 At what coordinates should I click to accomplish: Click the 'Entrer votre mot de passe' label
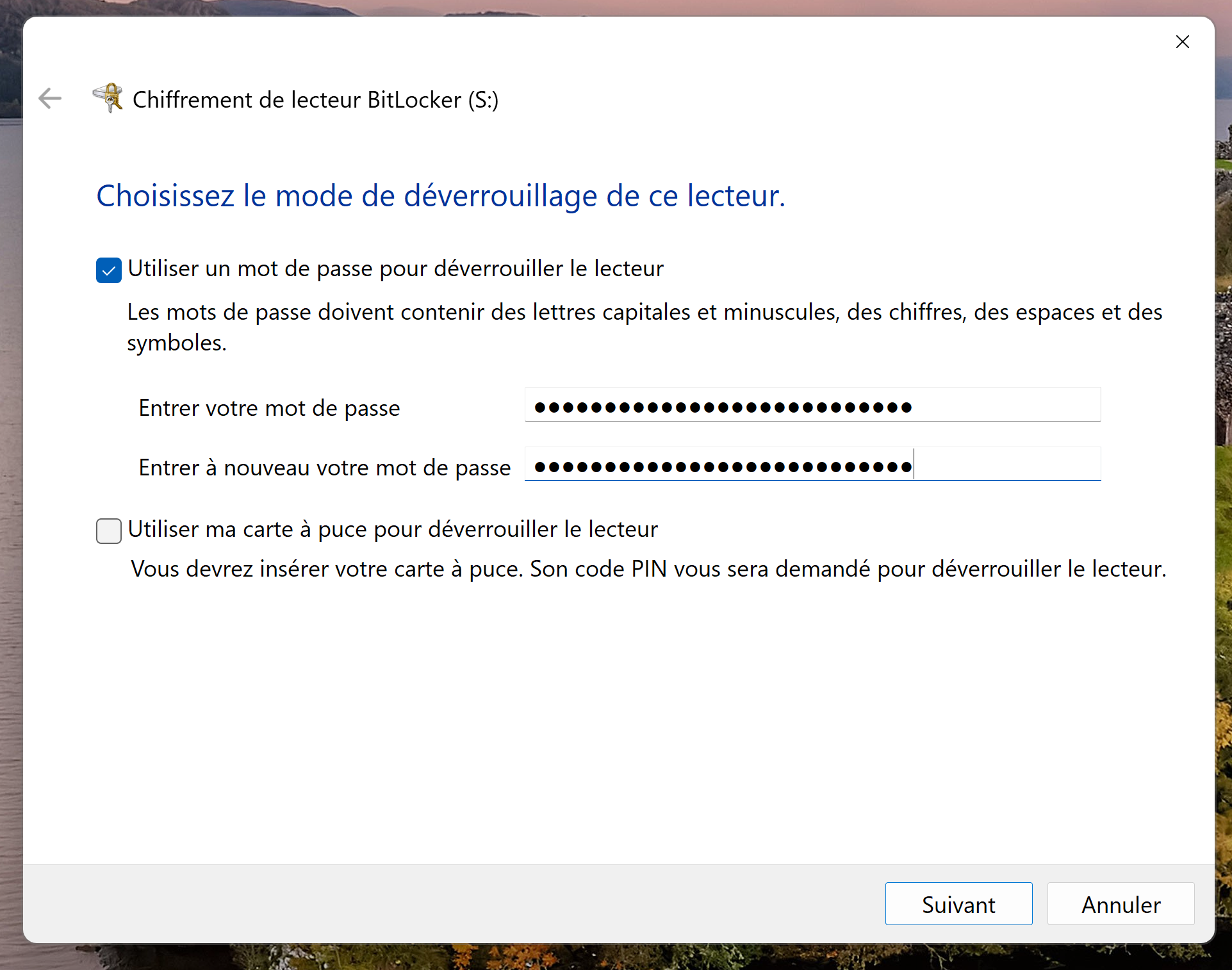tap(269, 408)
